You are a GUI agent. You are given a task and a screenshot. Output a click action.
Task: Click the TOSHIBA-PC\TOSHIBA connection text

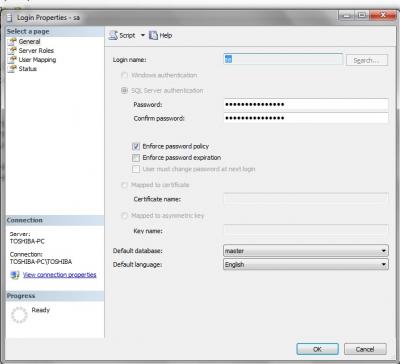[41, 262]
